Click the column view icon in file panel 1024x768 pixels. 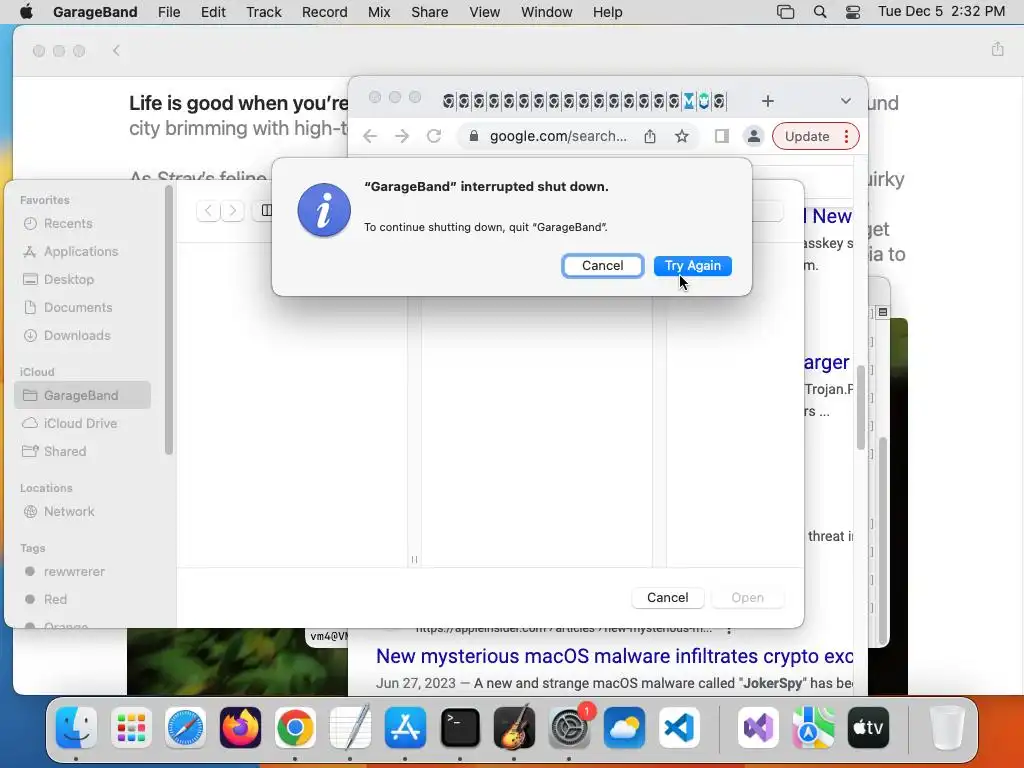tap(266, 210)
